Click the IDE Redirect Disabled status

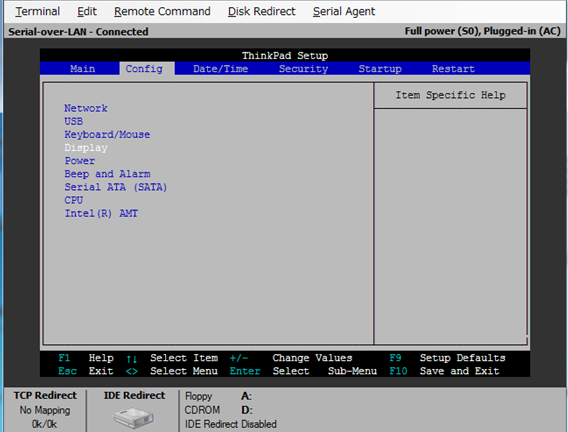tap(231, 424)
